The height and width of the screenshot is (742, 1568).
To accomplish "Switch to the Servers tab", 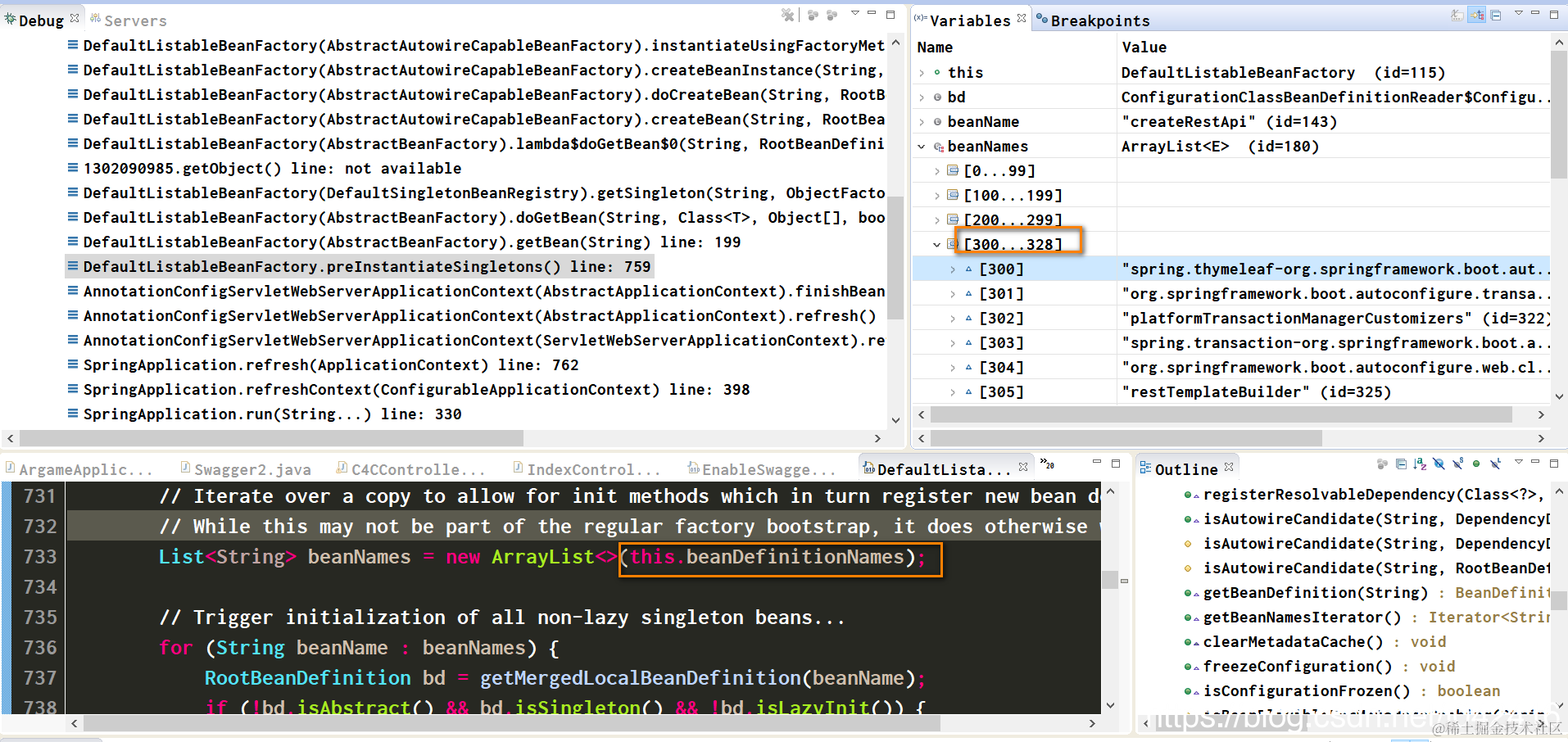I will [128, 20].
